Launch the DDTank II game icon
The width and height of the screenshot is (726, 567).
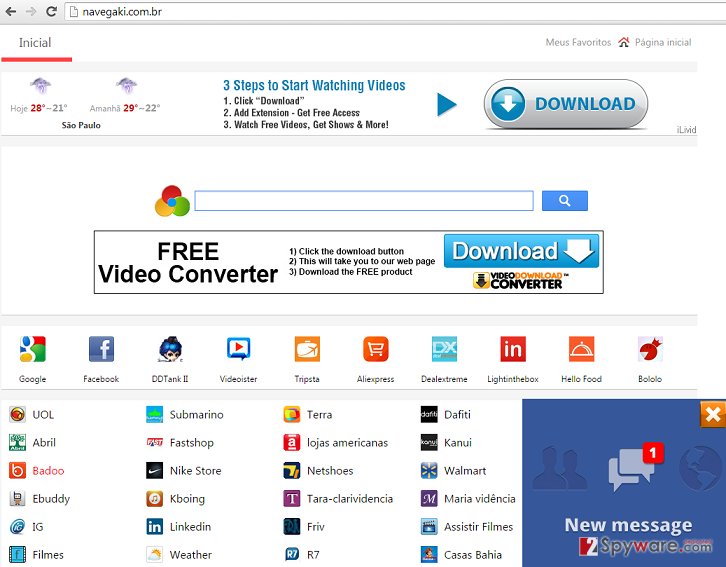(x=170, y=349)
